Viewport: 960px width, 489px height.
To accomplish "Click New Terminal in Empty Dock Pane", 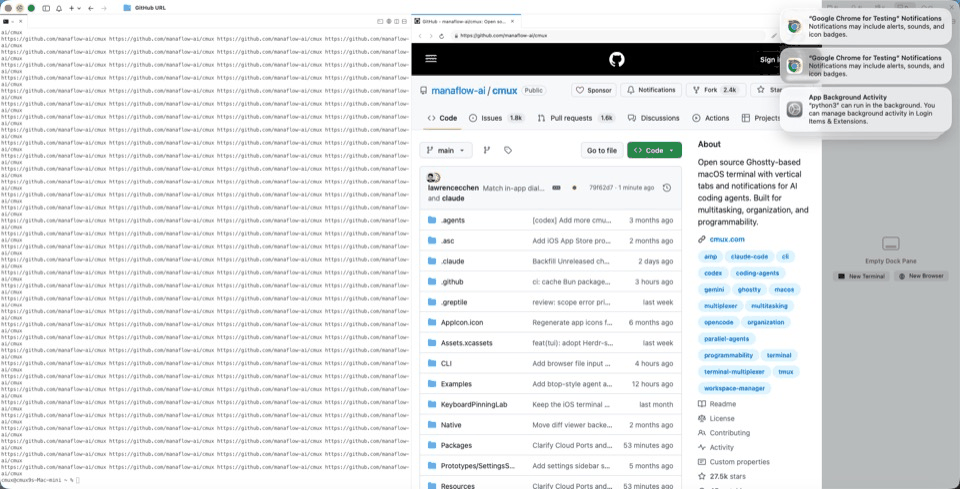I will (861, 276).
